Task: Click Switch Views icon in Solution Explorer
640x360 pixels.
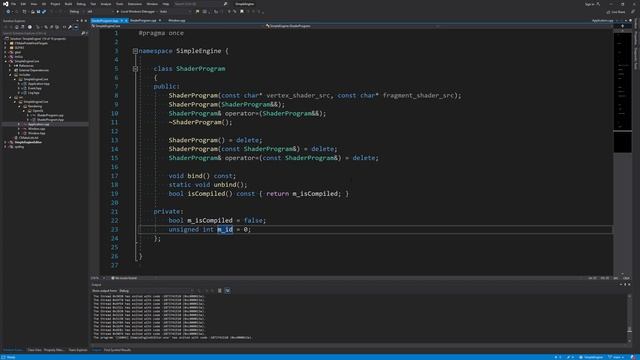Action: [x=22, y=27]
